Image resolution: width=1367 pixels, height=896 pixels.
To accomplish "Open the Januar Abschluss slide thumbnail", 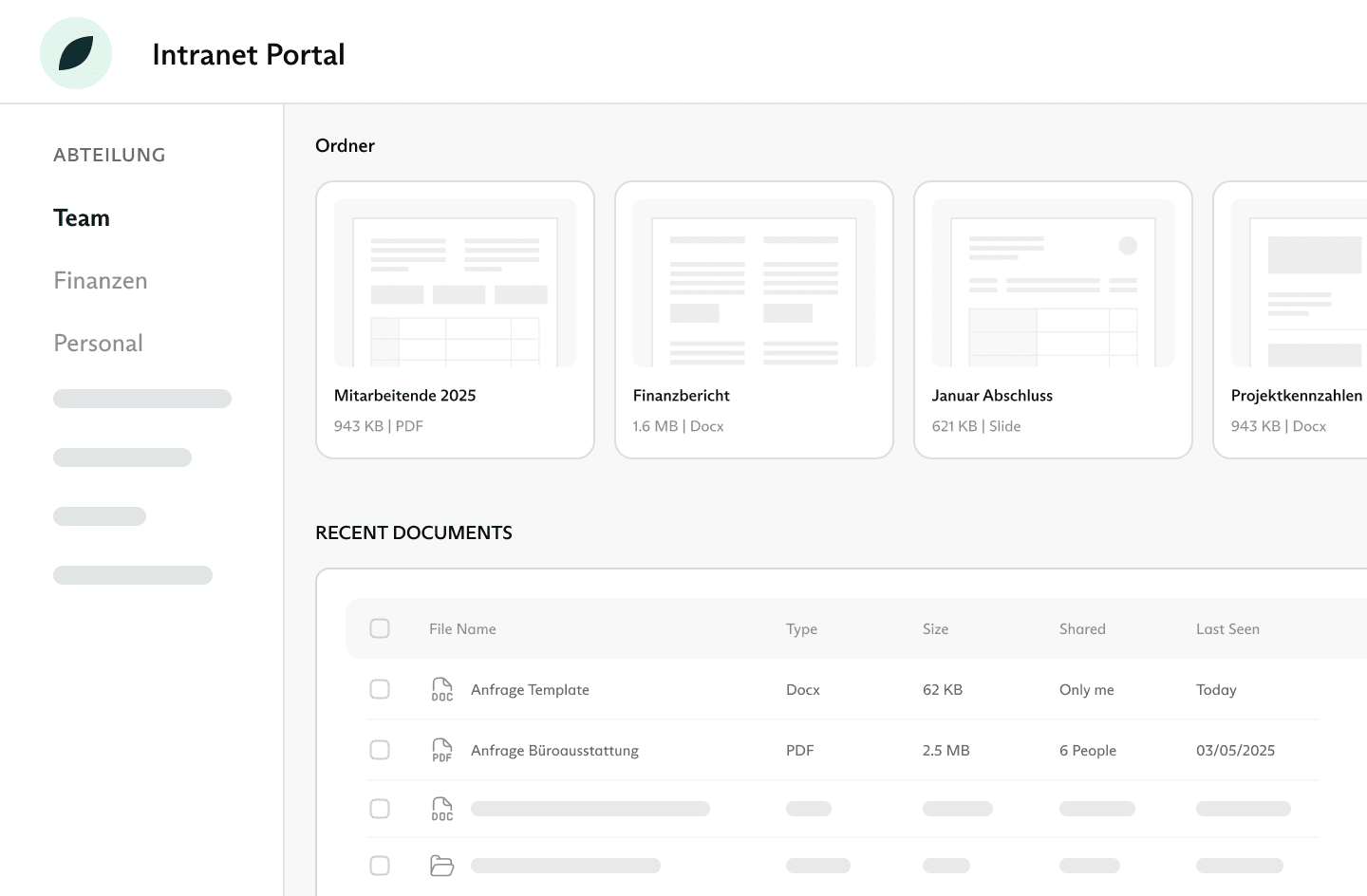I will [x=1053, y=283].
